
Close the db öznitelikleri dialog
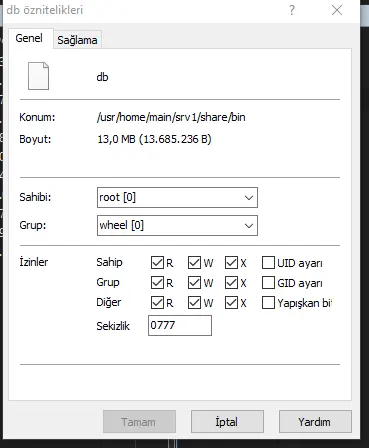pyautogui.click(x=337, y=10)
